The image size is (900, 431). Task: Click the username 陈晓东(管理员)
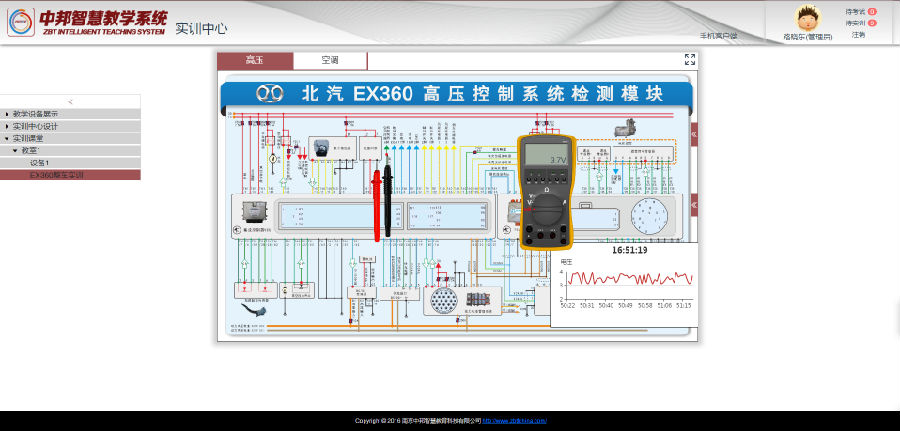click(808, 37)
